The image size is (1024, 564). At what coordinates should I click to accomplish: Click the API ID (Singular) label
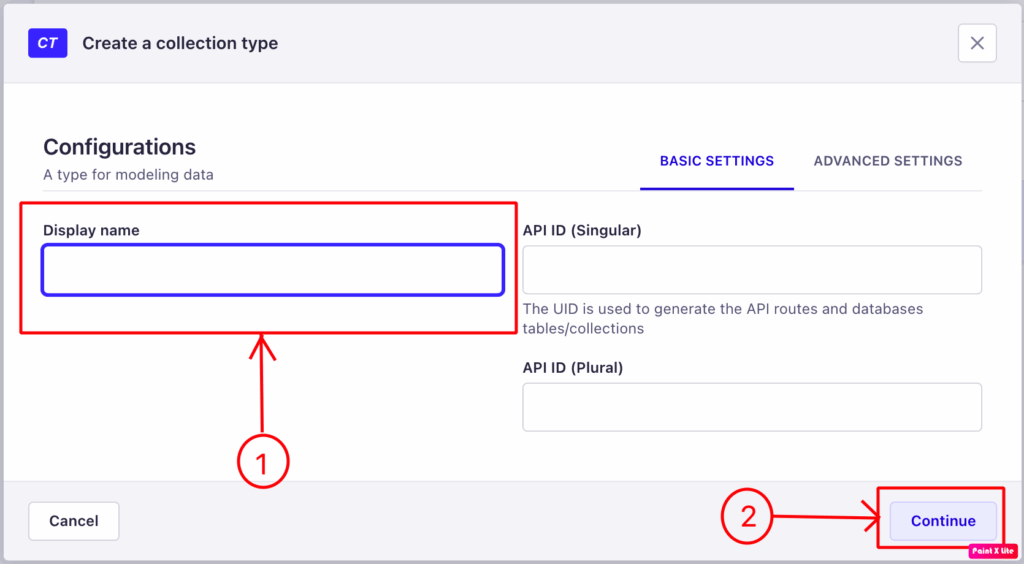582,230
